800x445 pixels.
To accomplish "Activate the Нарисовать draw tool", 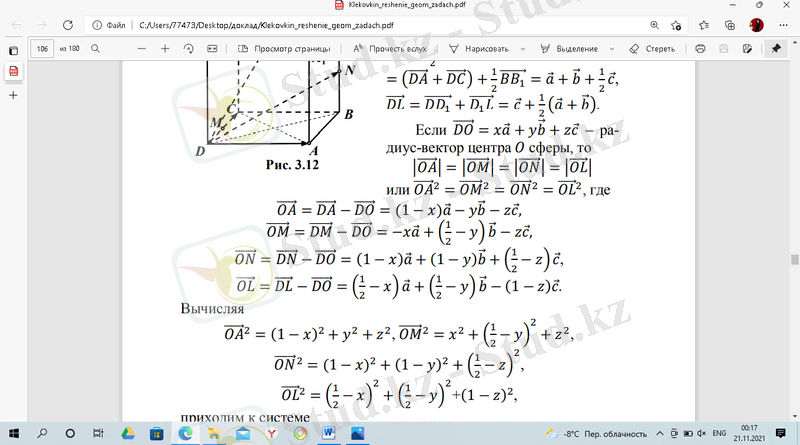I will [x=479, y=48].
